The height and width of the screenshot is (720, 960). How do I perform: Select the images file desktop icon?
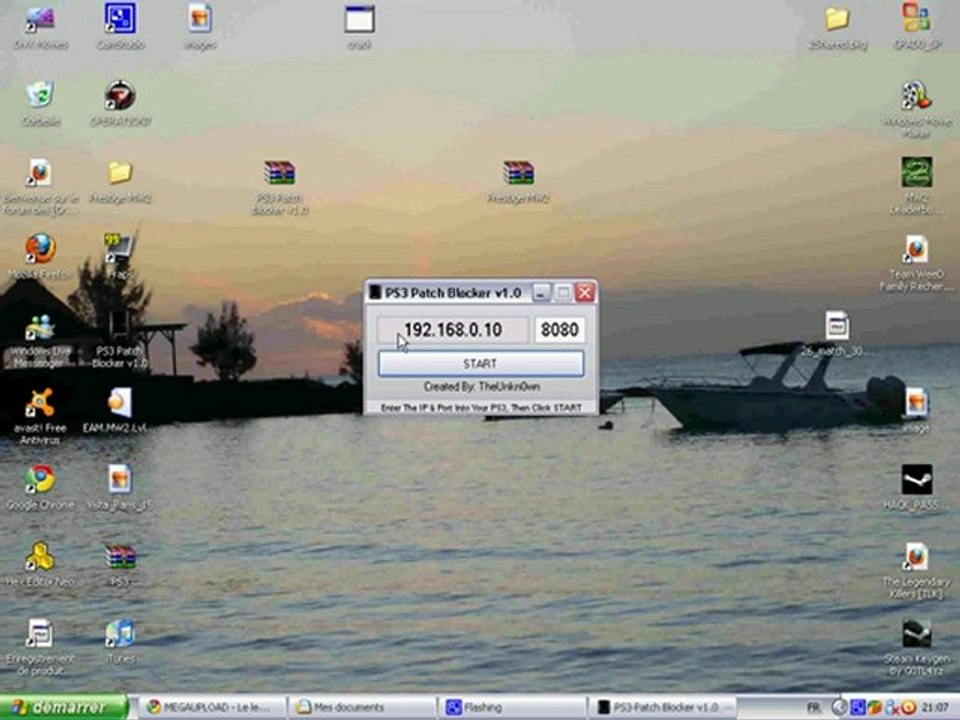tap(200, 25)
